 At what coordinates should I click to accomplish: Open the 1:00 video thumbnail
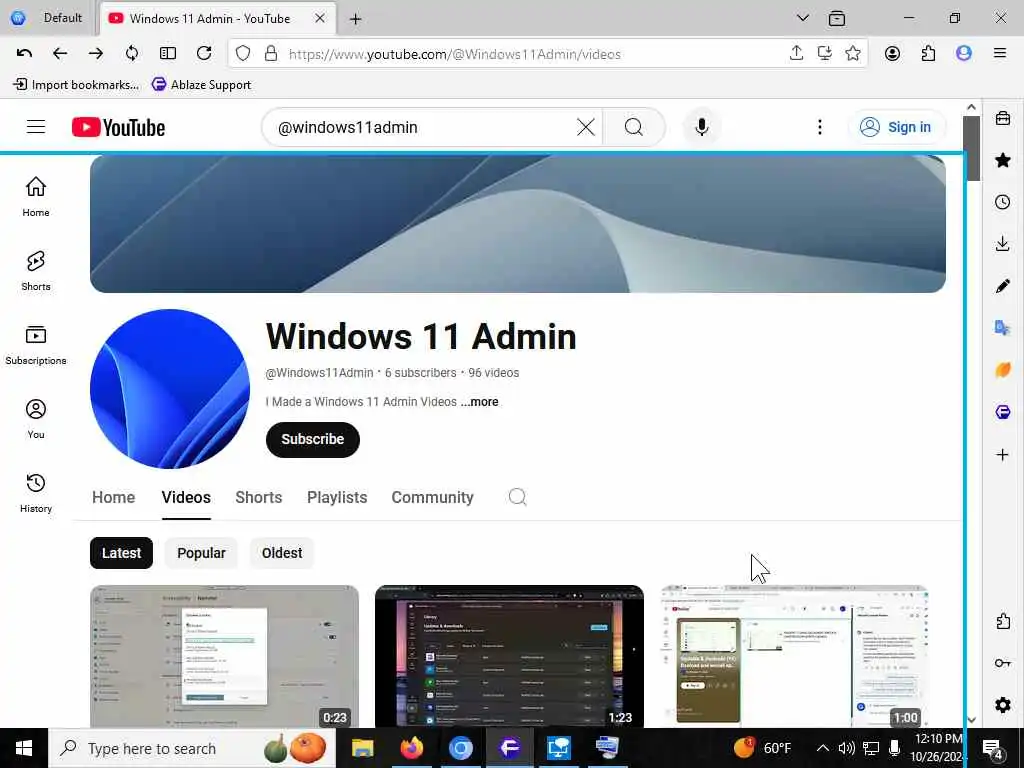click(x=794, y=656)
